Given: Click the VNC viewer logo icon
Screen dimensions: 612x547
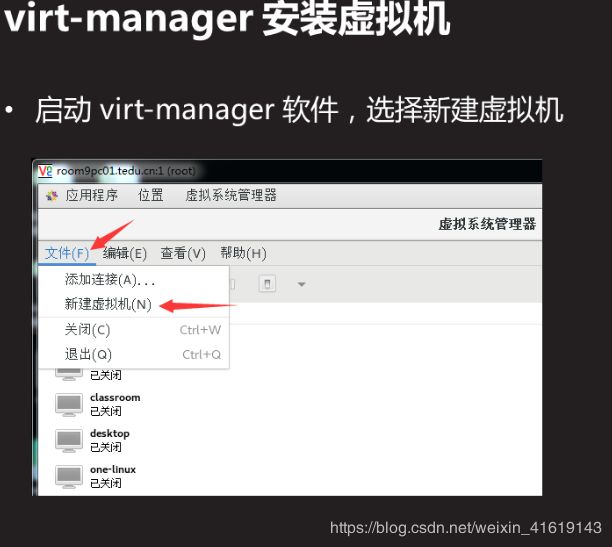Looking at the screenshot, I should pyautogui.click(x=45, y=171).
